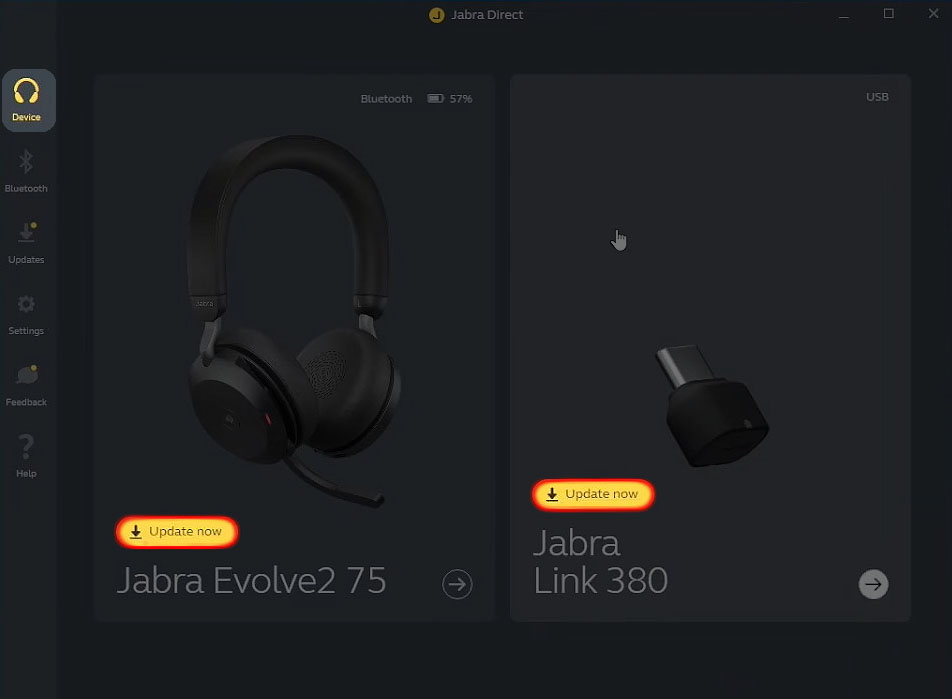Open the Bluetooth sidebar icon

[26, 162]
